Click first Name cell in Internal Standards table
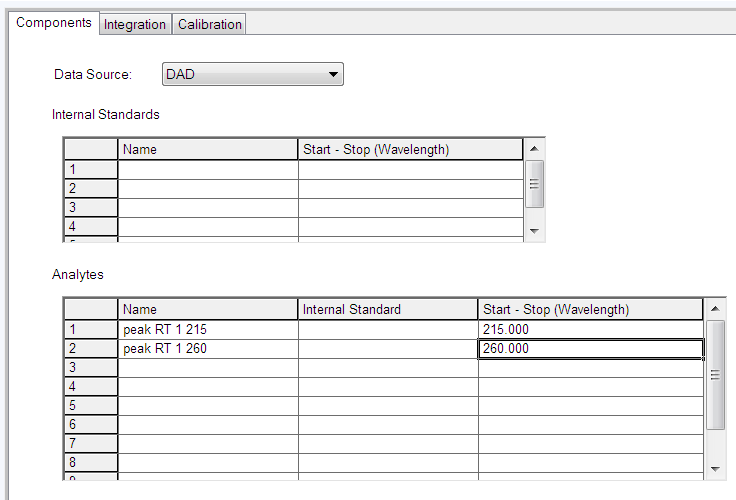This screenshot has height=500, width=736. [208, 169]
